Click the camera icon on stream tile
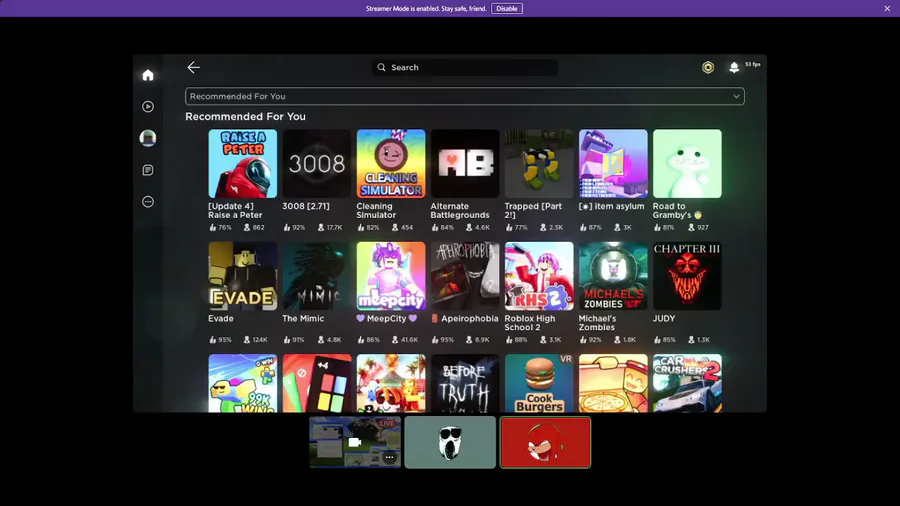The image size is (900, 506). (x=354, y=442)
